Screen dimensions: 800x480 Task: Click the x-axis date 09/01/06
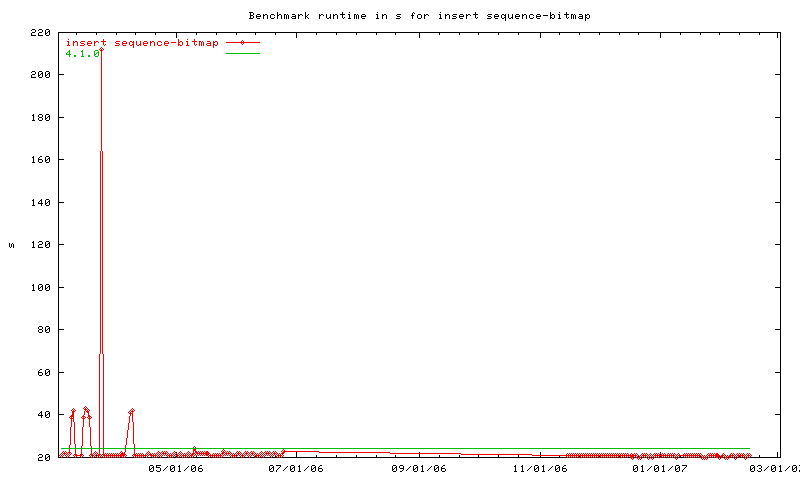[x=419, y=468]
